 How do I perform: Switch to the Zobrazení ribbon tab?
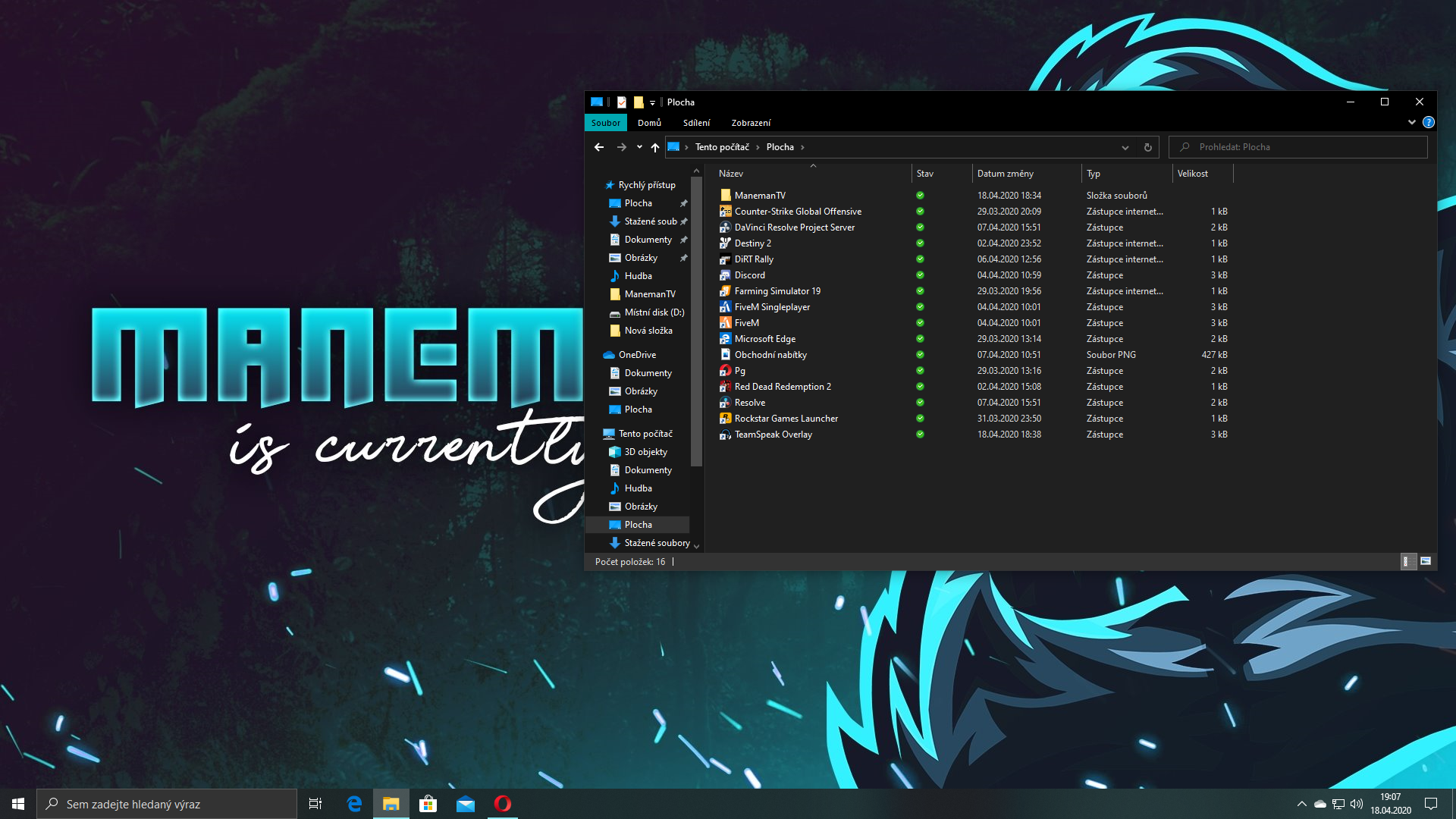point(750,123)
